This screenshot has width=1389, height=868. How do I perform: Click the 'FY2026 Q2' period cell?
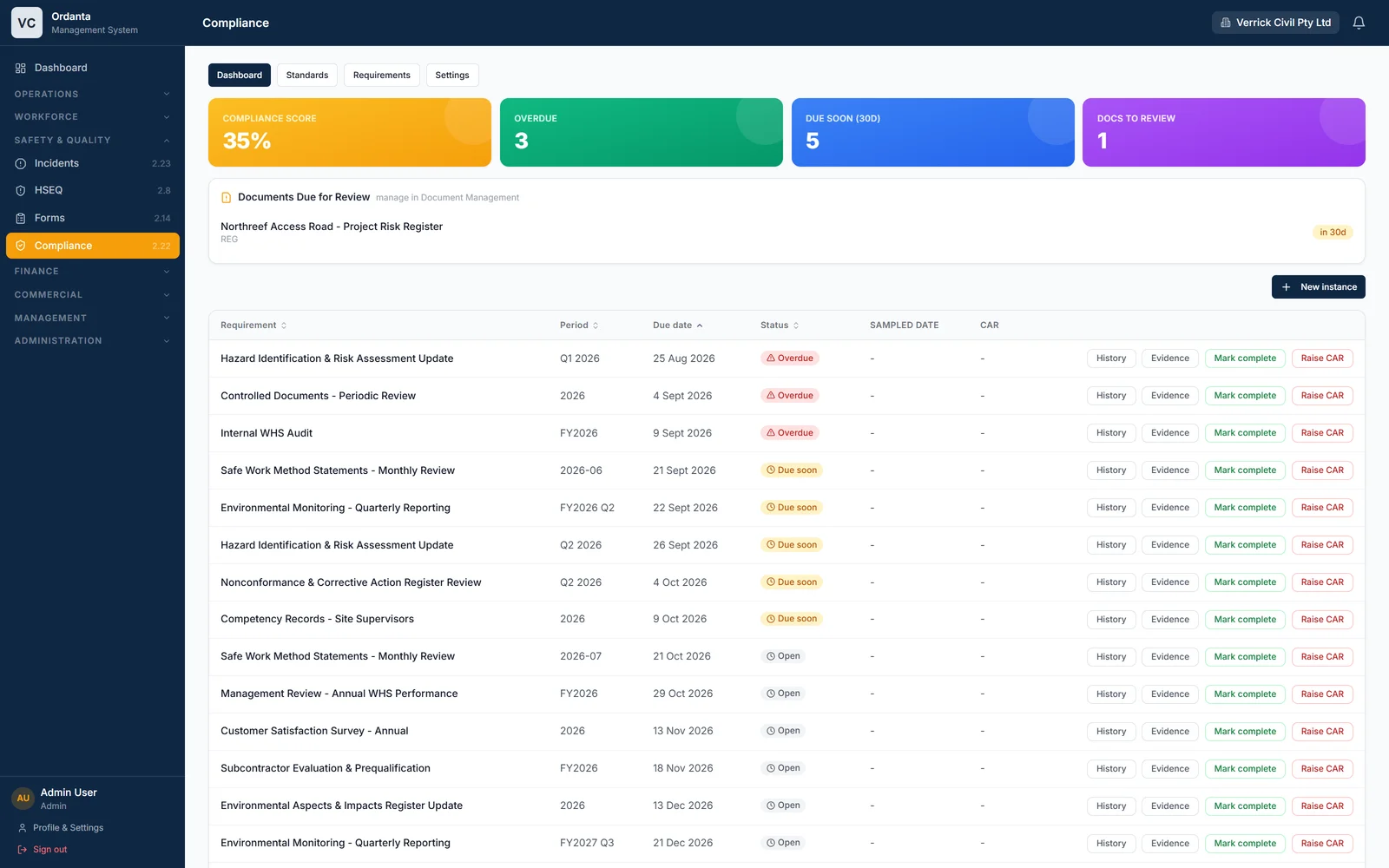(x=587, y=508)
